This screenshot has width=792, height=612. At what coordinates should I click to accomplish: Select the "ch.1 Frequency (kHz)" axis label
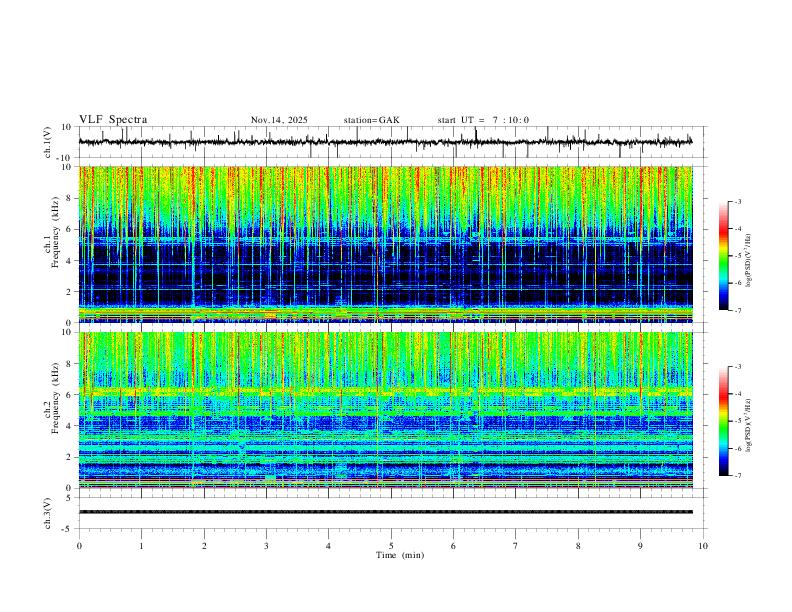[52, 232]
